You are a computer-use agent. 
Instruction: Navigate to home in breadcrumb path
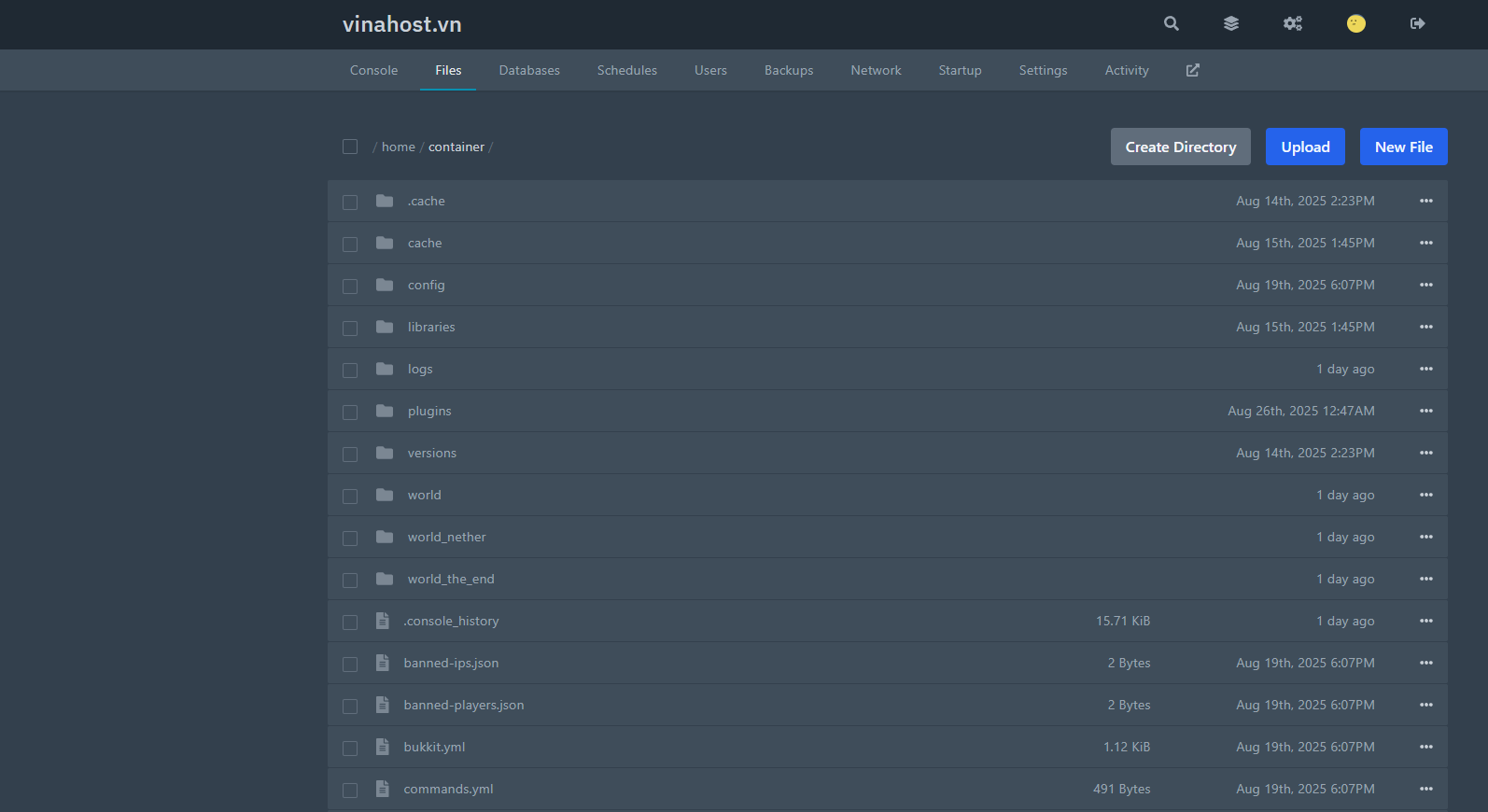(398, 147)
